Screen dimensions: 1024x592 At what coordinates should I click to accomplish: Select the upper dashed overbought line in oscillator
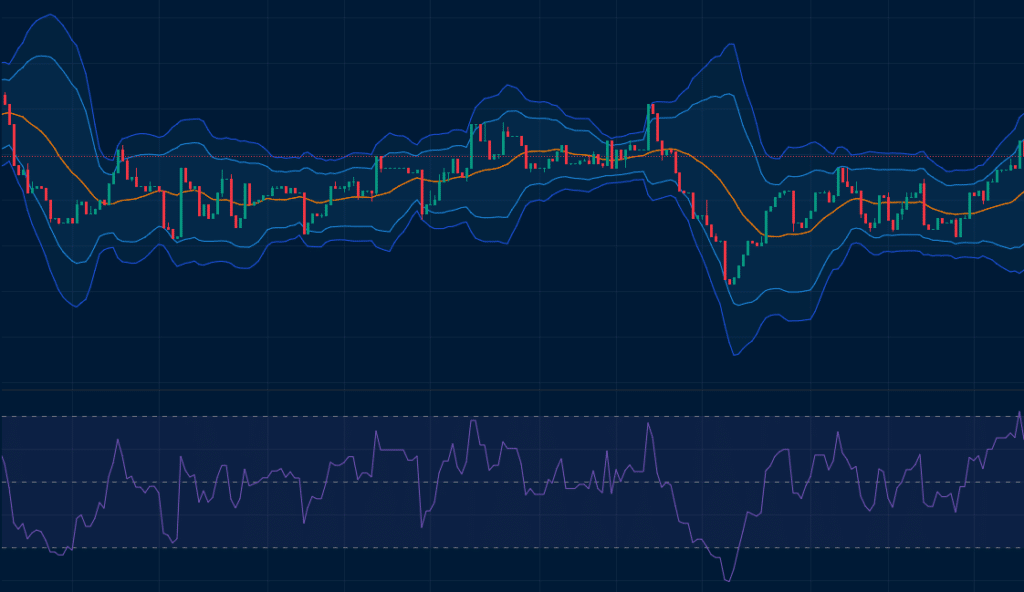pyautogui.click(x=300, y=417)
